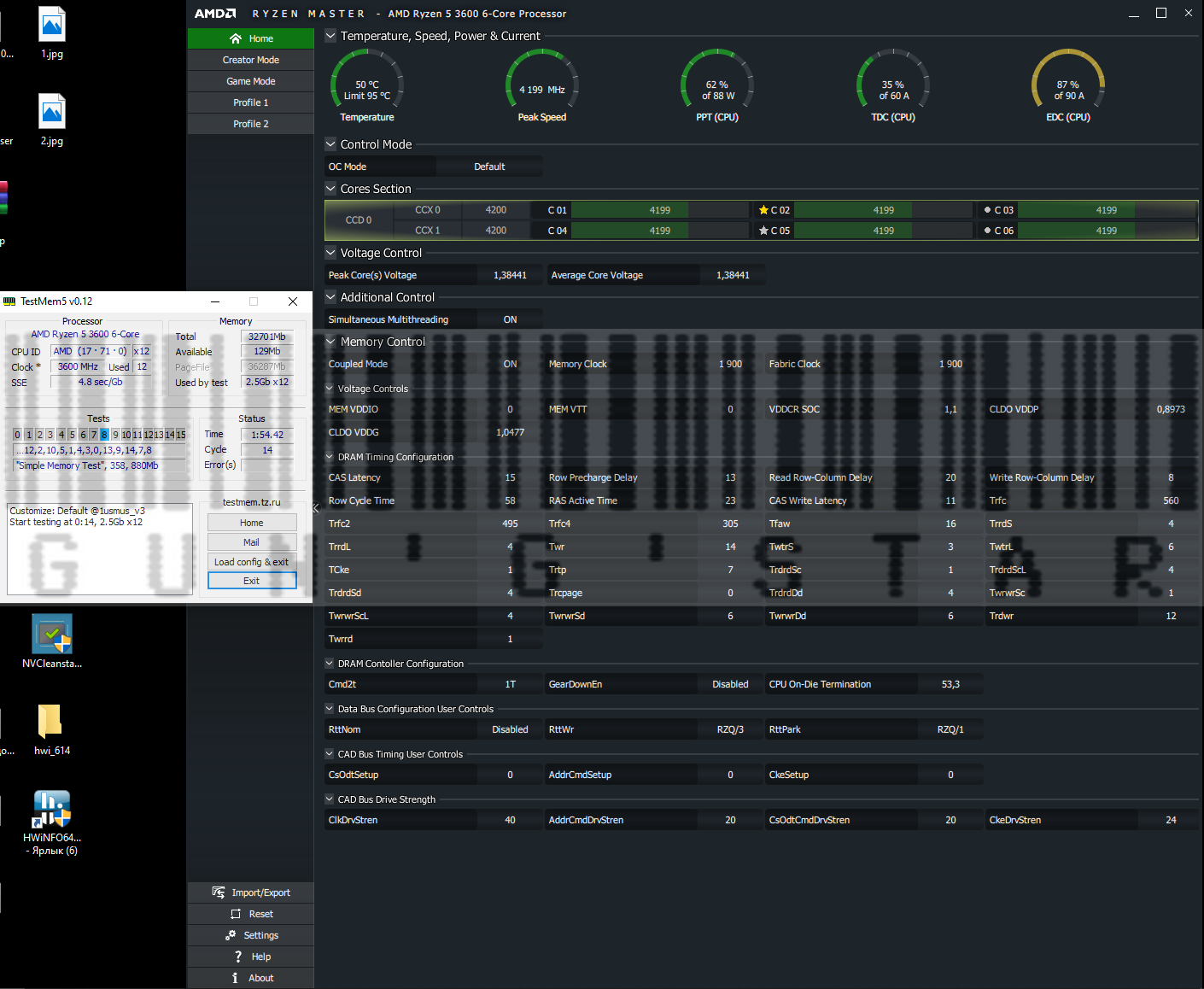Collapse the Temperature, Speed, Power & Current section
The image size is (1204, 989).
(x=330, y=36)
